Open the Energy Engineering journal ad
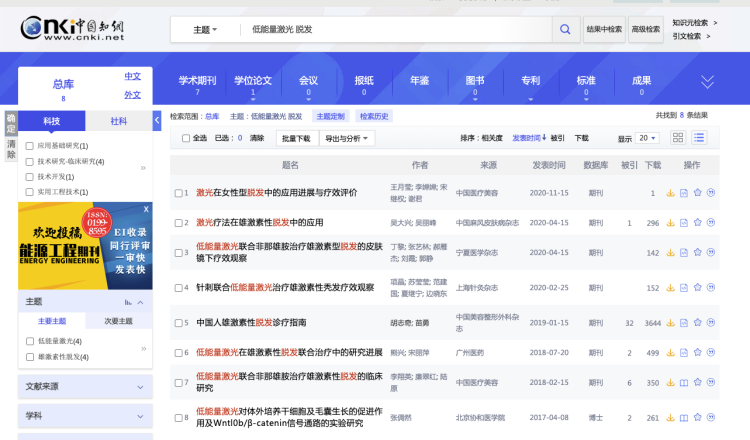 pos(85,246)
